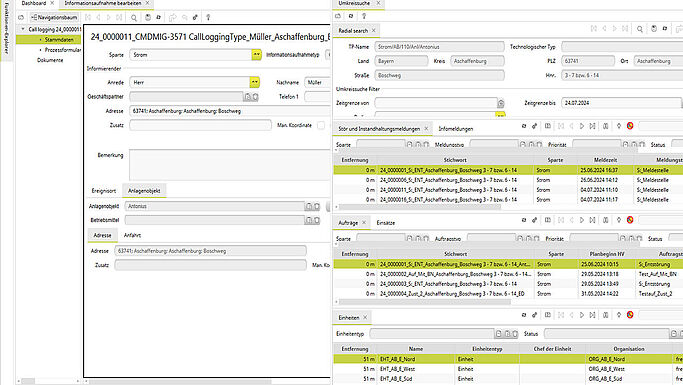This screenshot has height=385, width=683.
Task: Open help in Informationsaufnahme toolbar
Action: pos(208,17)
